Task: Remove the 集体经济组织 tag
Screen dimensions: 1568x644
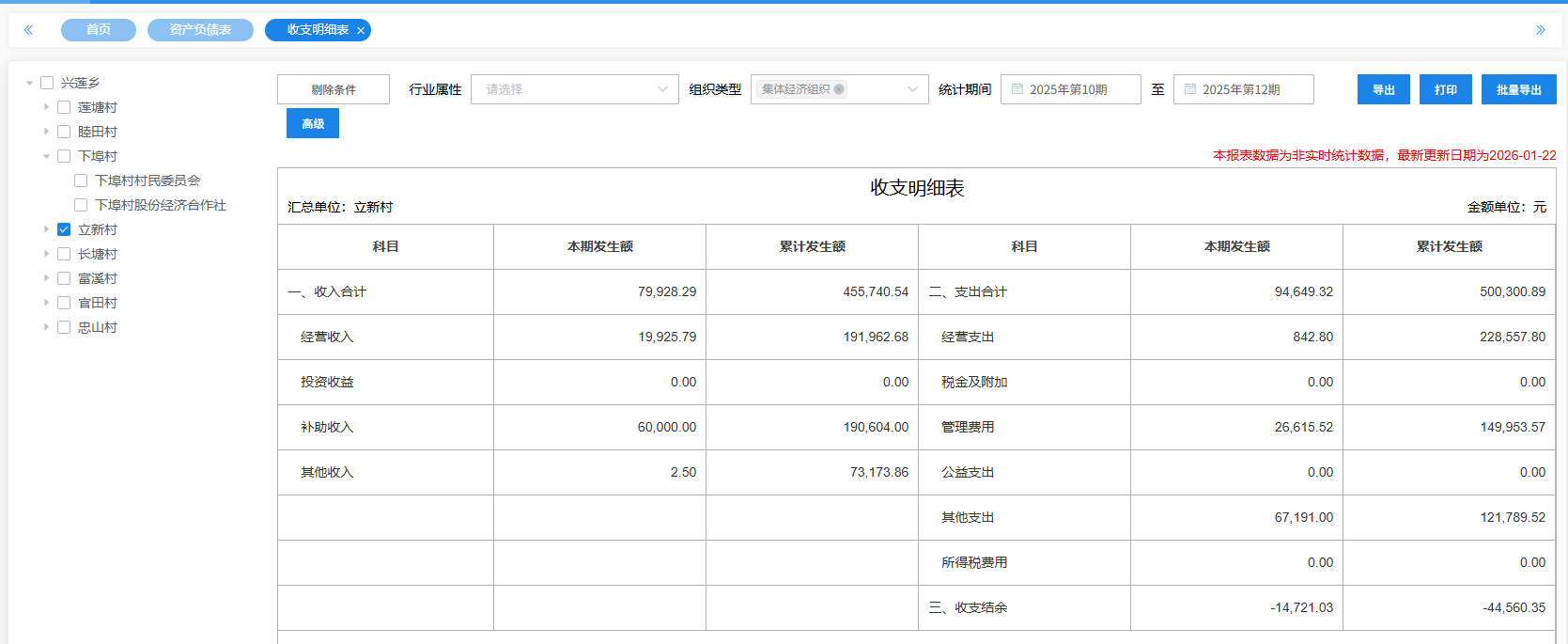Action: (839, 89)
